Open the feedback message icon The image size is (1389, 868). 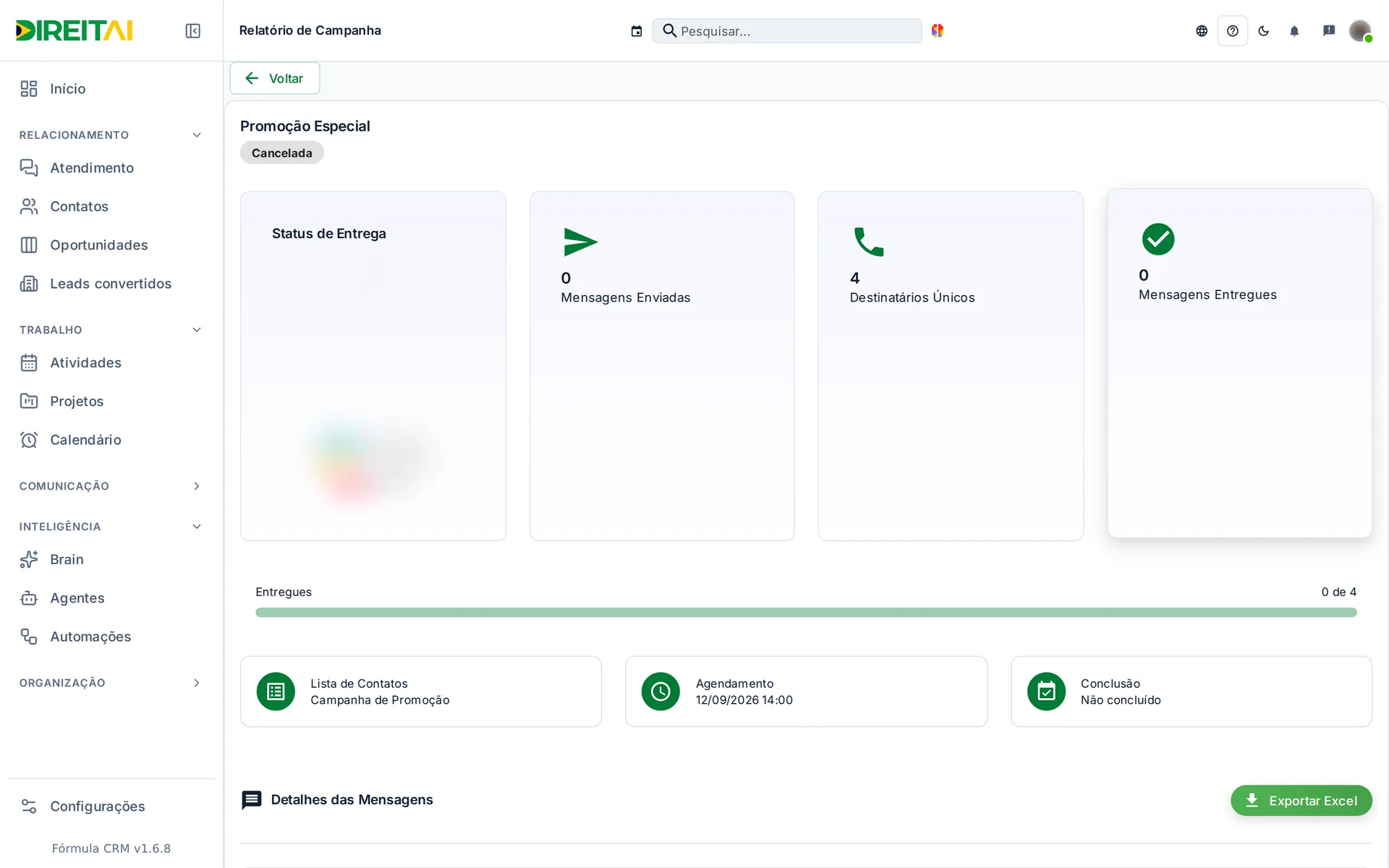tap(1329, 30)
